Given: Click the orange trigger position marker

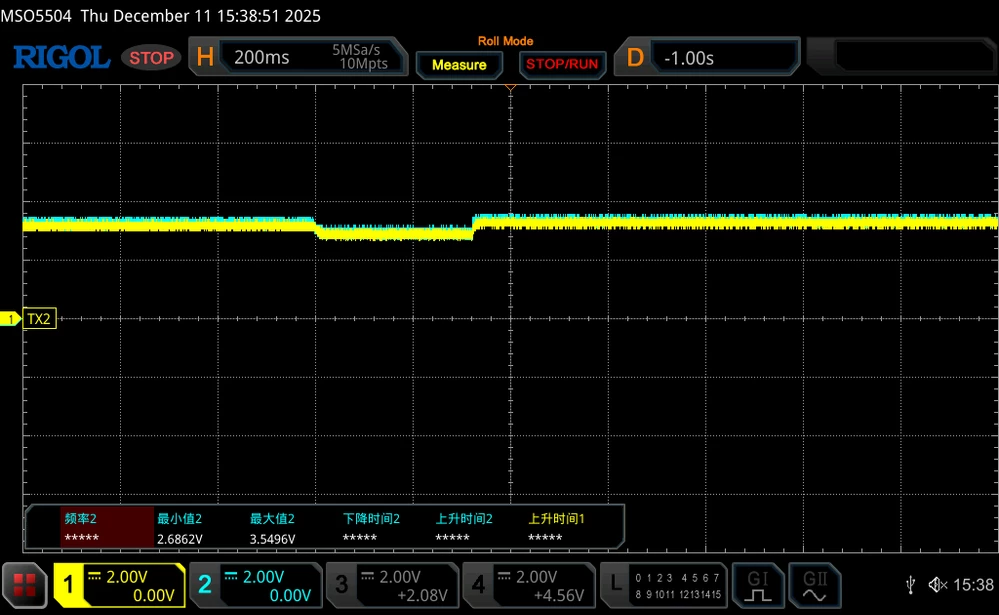Looking at the screenshot, I should (510, 89).
